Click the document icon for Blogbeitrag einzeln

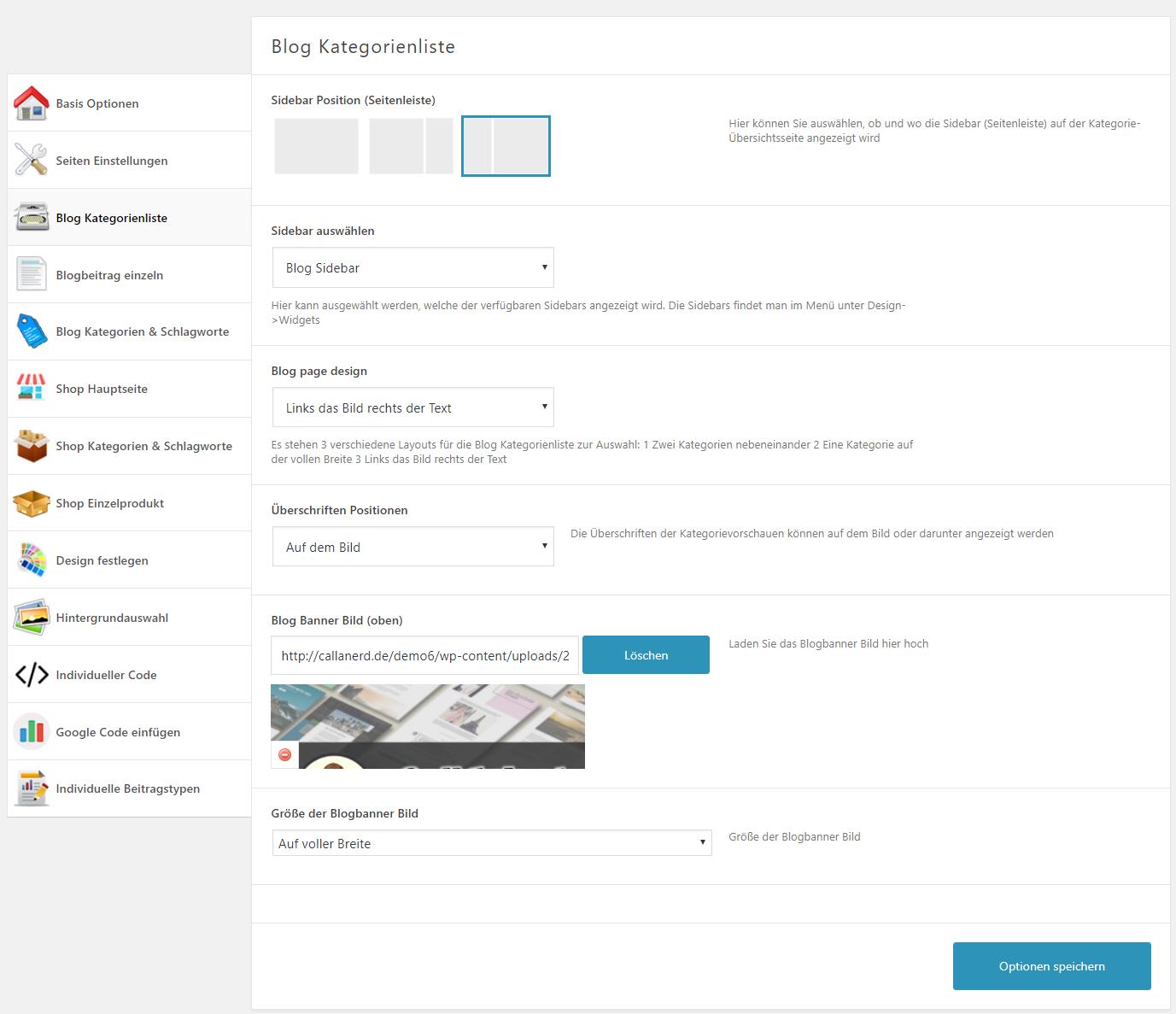(x=32, y=275)
